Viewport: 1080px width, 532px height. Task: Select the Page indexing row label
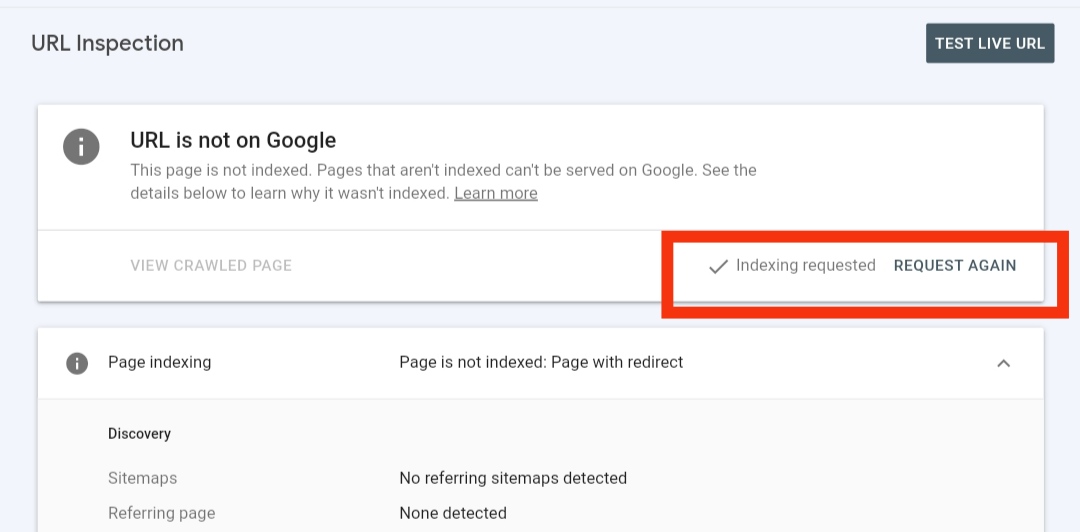tap(159, 362)
